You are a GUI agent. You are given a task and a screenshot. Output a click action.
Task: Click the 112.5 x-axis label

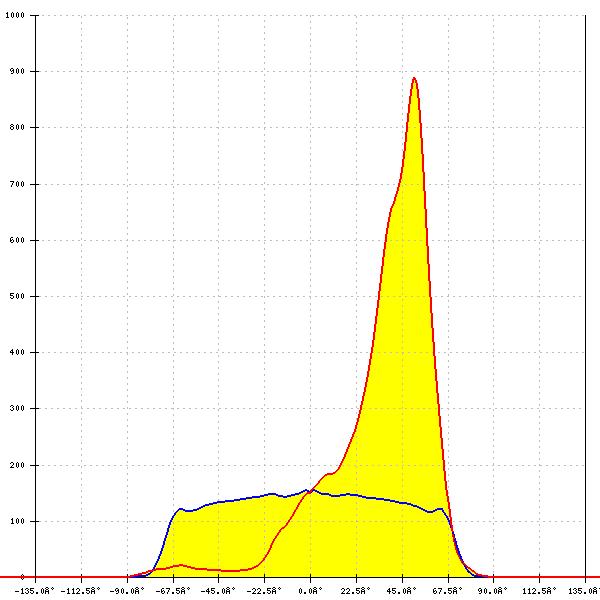tap(539, 591)
